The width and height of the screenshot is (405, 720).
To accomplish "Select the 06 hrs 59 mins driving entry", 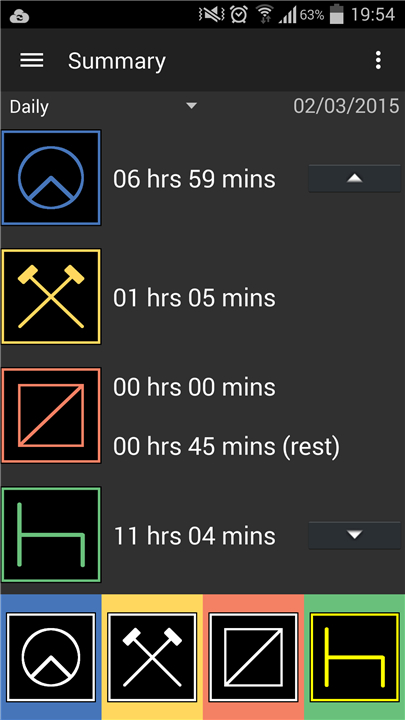I will (x=194, y=179).
